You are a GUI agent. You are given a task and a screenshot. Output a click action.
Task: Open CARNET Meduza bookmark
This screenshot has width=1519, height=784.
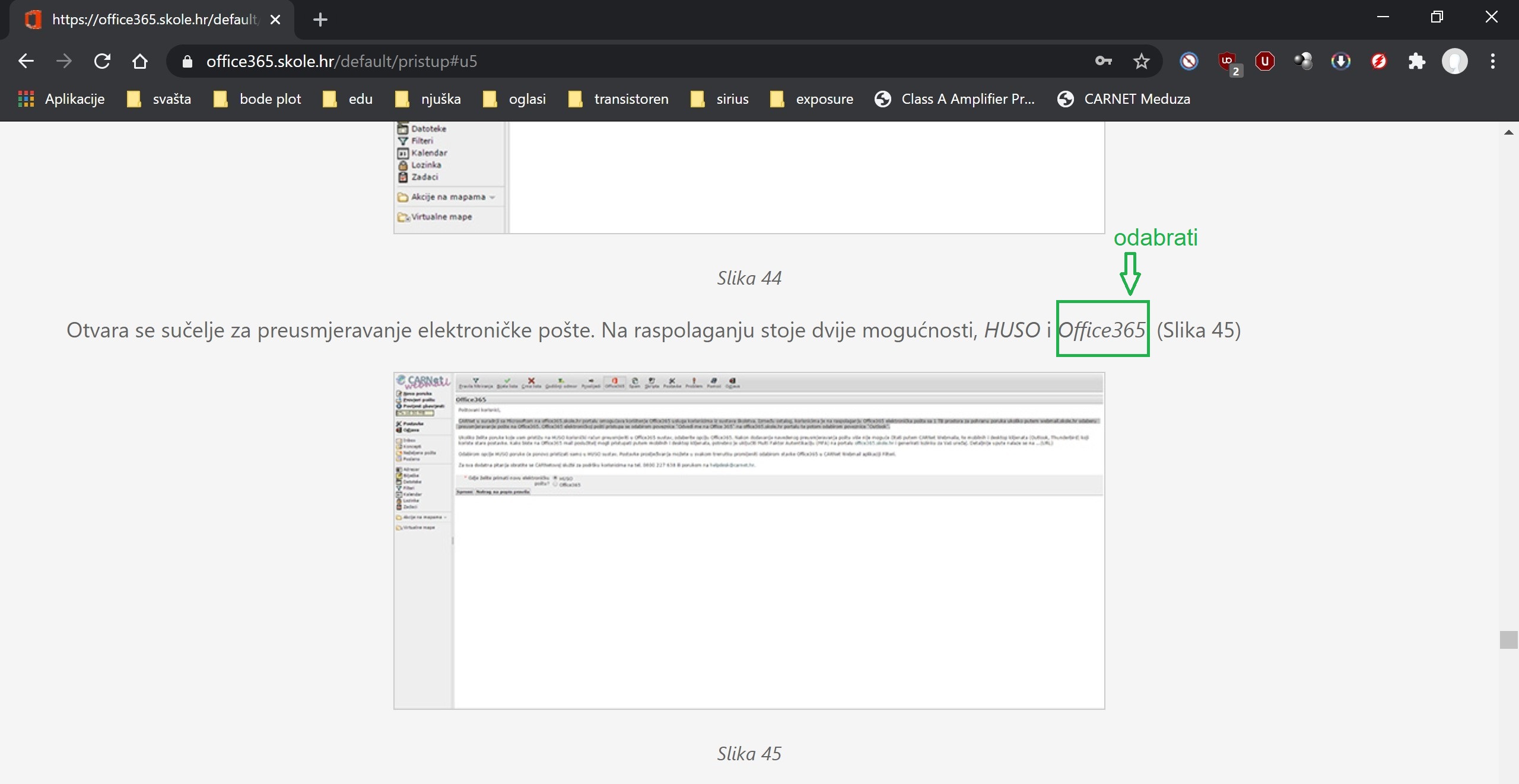(x=1124, y=99)
